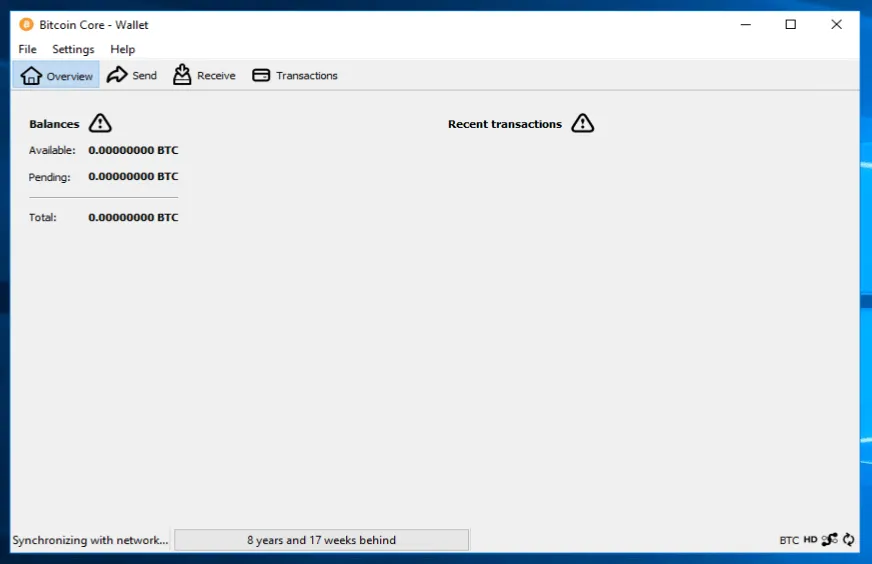Select the Available balance value
Screen dimensions: 872x564
tap(133, 150)
